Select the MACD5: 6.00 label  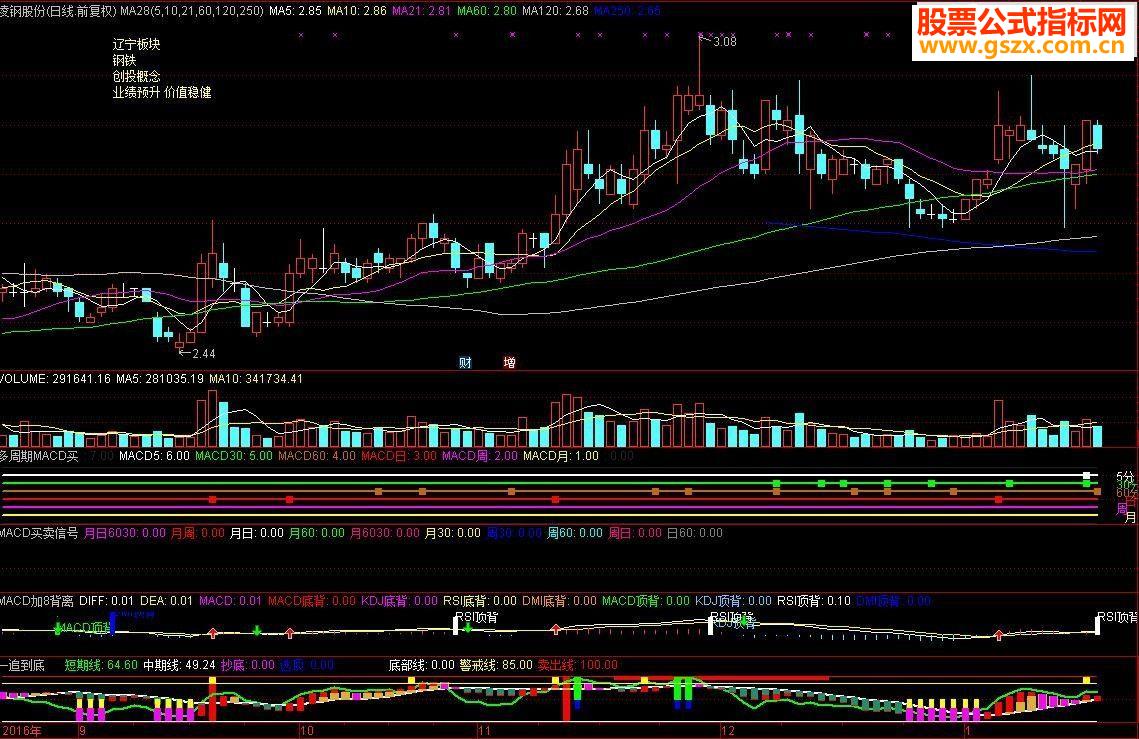pyautogui.click(x=154, y=456)
